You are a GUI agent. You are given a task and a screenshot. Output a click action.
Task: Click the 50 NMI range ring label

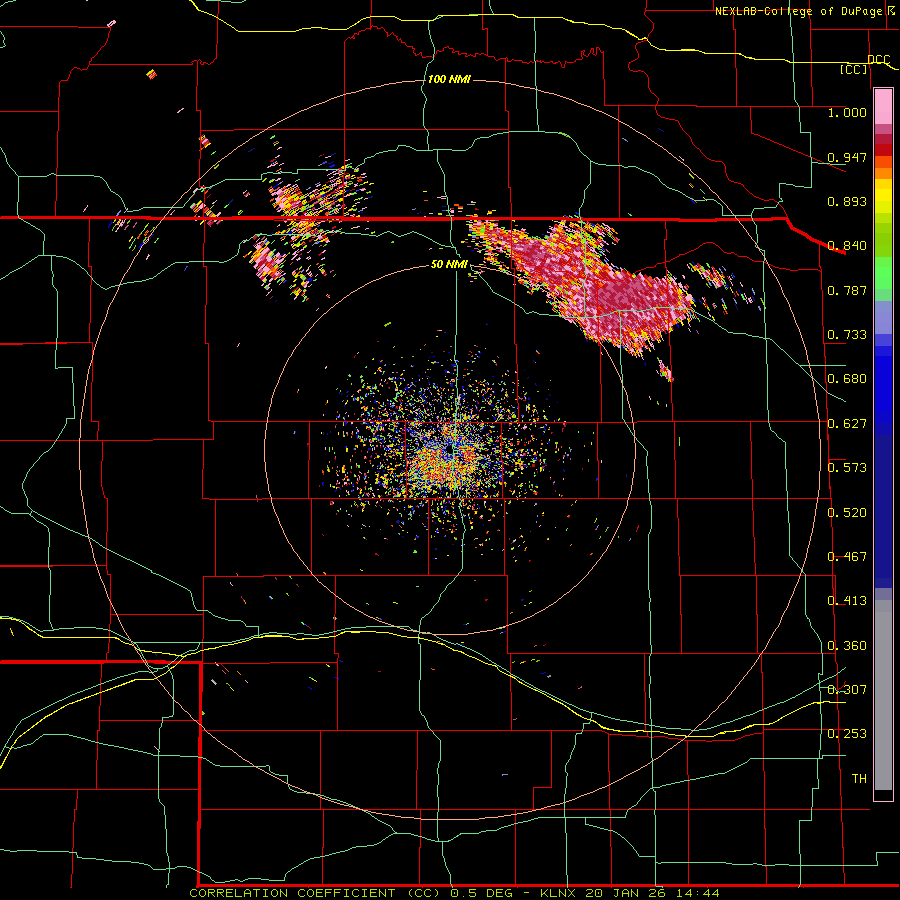(x=449, y=265)
